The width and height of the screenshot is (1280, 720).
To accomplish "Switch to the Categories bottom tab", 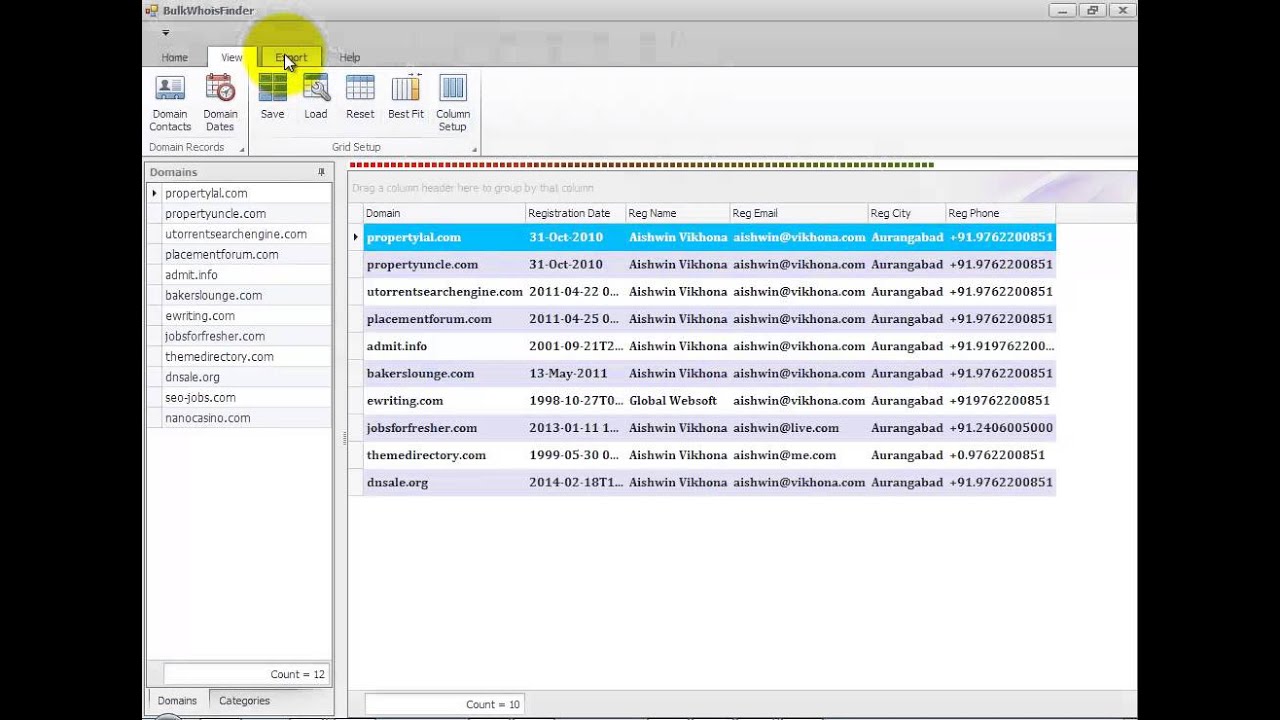I will coord(244,701).
